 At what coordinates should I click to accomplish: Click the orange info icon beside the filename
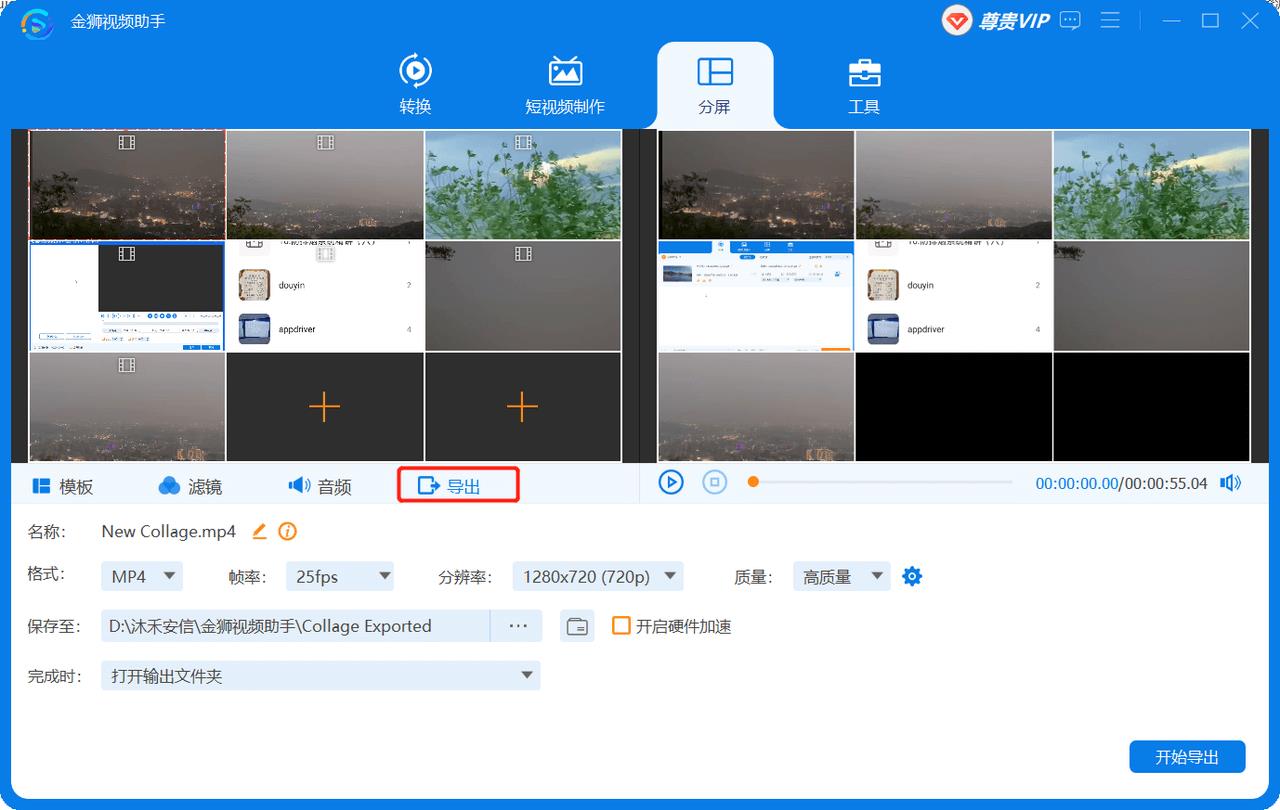click(x=288, y=532)
